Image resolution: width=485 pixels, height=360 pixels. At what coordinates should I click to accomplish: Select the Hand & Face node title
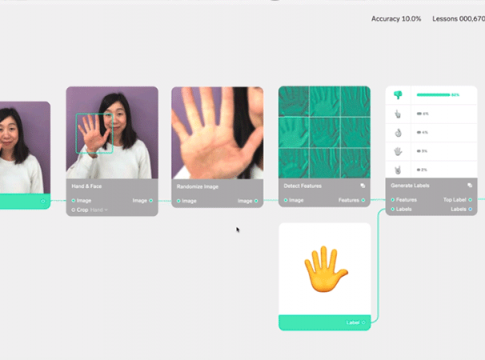[x=86, y=186]
